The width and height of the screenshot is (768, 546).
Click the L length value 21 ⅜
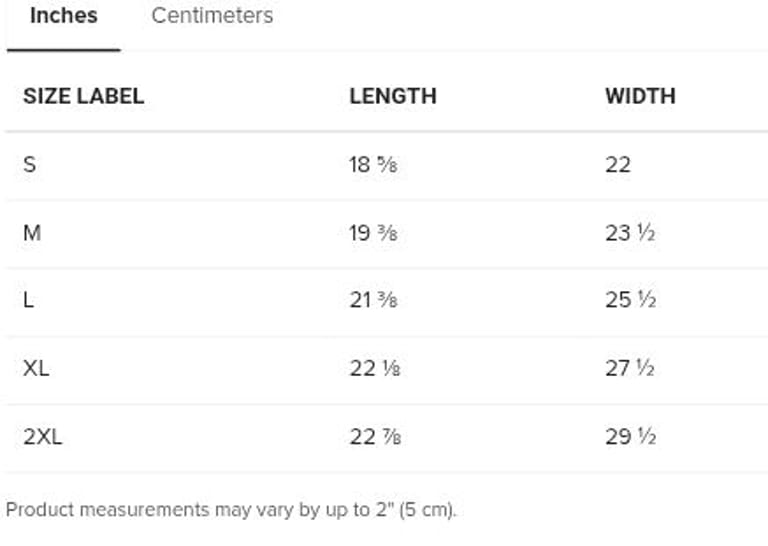[x=373, y=300]
